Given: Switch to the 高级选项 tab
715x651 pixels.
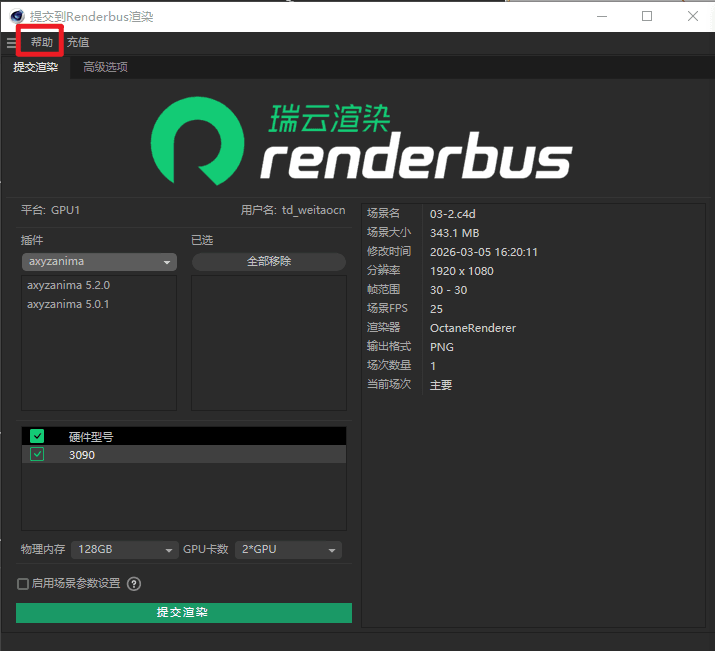Looking at the screenshot, I should coord(105,67).
